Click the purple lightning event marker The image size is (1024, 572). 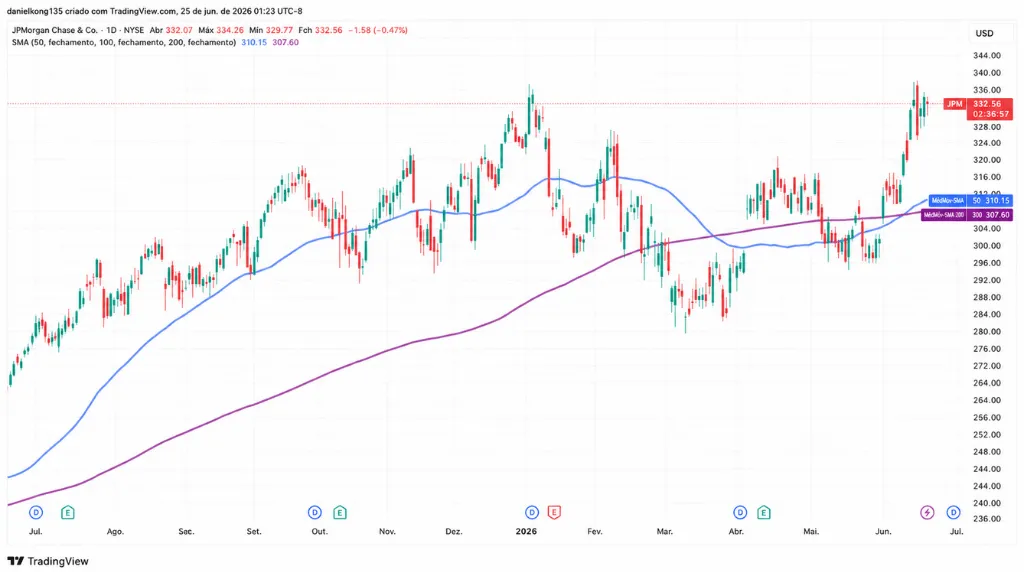tap(927, 513)
